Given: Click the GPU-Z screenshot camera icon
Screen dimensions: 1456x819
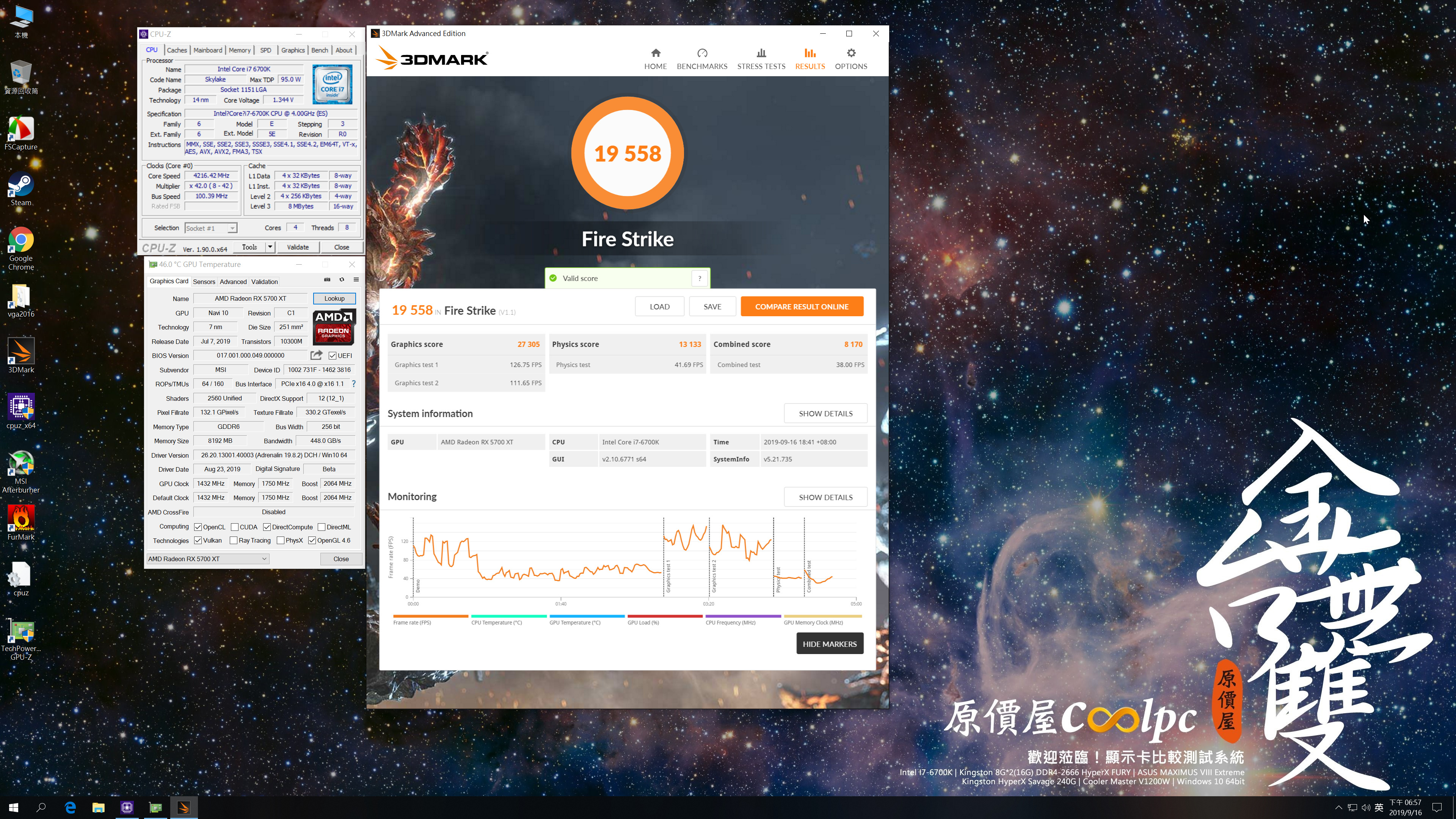Looking at the screenshot, I should 327,280.
